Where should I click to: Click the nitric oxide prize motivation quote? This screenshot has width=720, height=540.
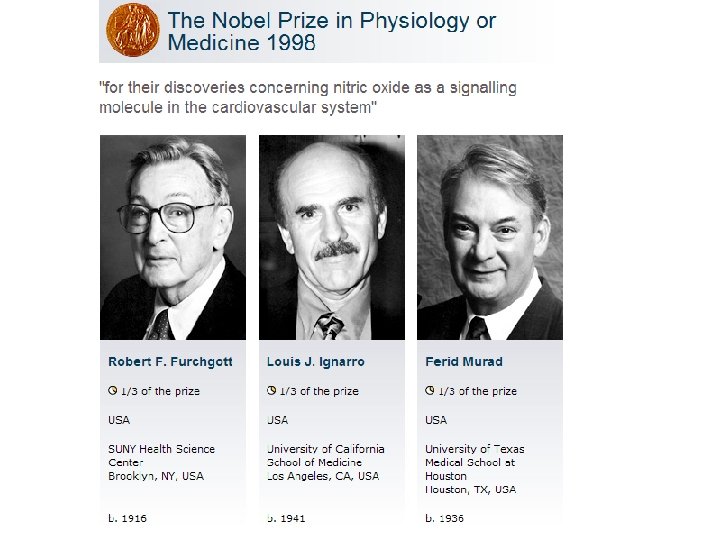(x=308, y=97)
